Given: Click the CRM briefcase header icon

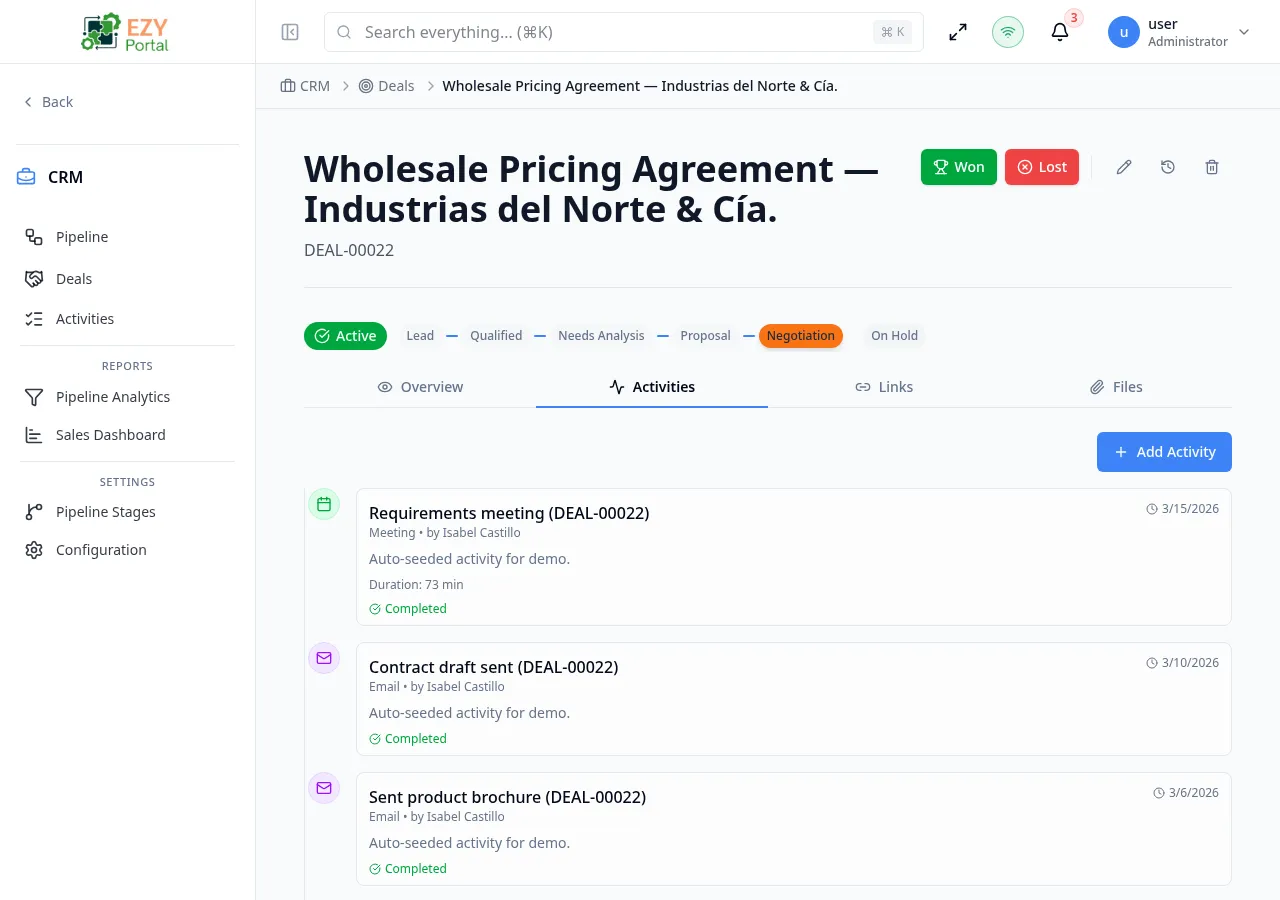Looking at the screenshot, I should (x=26, y=177).
